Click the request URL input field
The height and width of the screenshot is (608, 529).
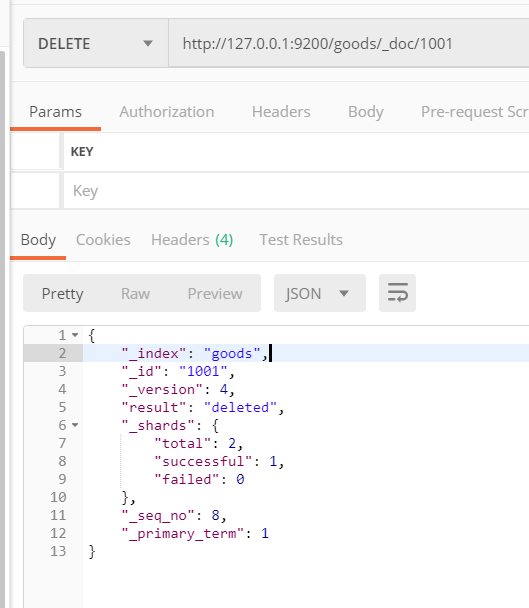click(349, 43)
